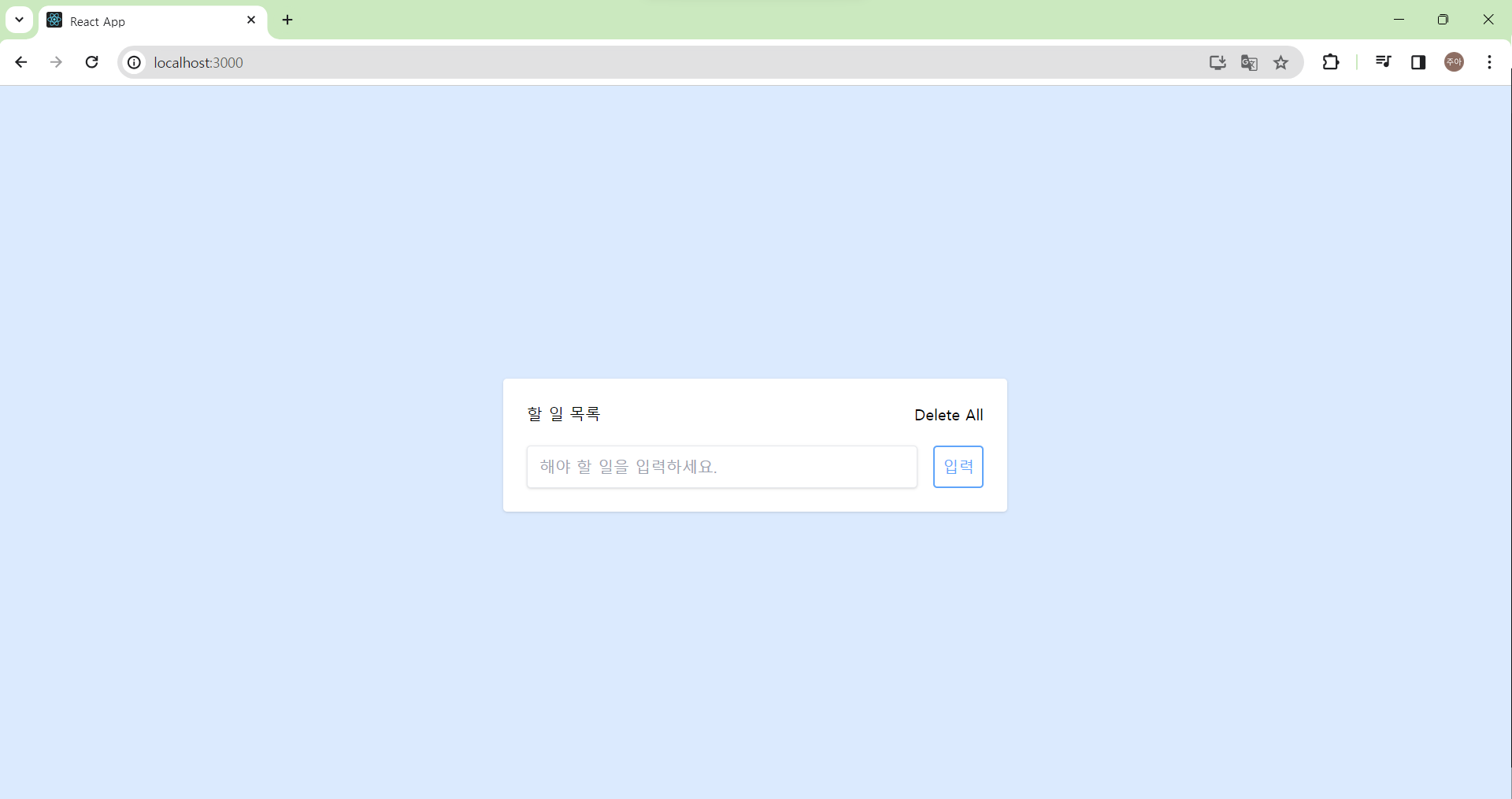1512x799 pixels.
Task: Reload the localhost page
Action: 91,62
